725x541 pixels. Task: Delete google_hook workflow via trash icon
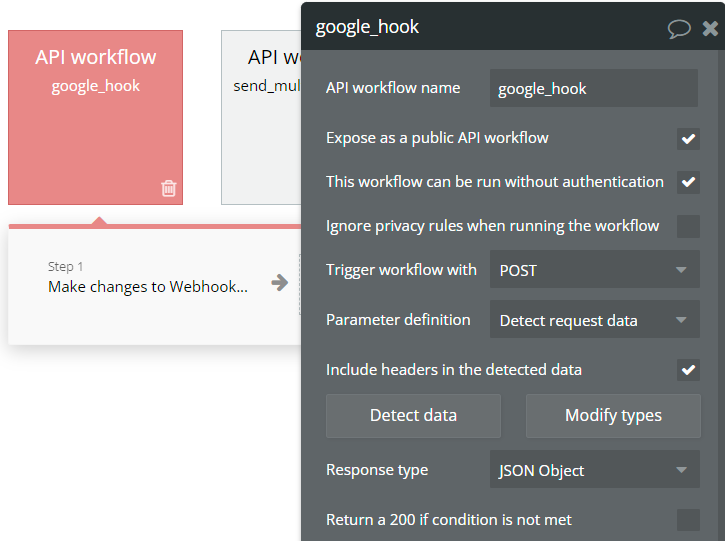coord(169,187)
